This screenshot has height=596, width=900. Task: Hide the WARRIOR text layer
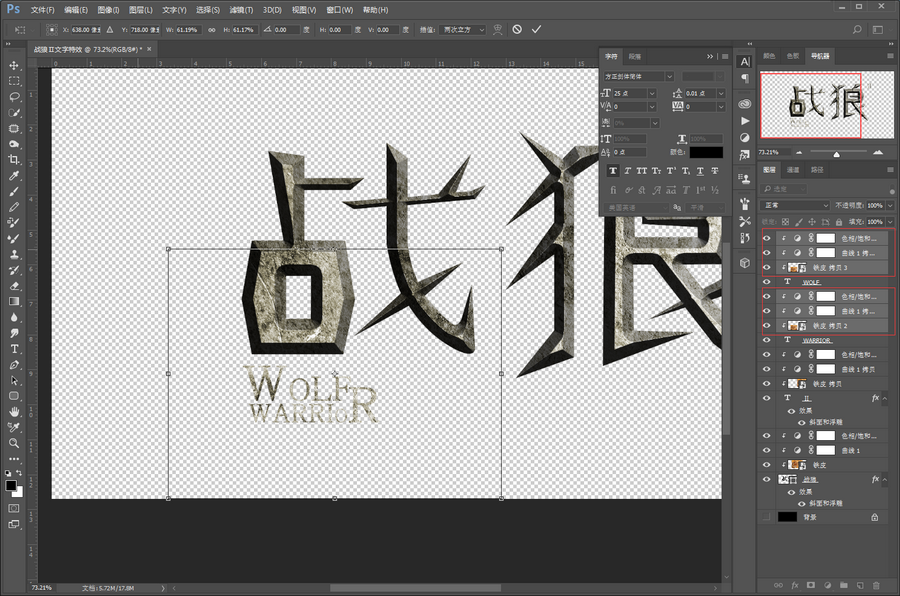[767, 340]
